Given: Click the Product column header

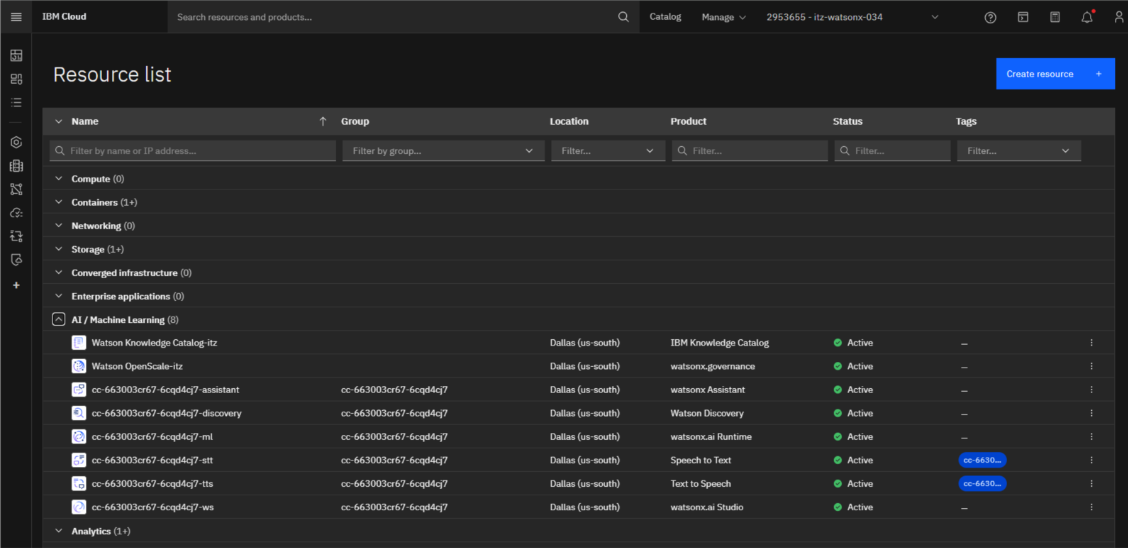Looking at the screenshot, I should [x=688, y=122].
